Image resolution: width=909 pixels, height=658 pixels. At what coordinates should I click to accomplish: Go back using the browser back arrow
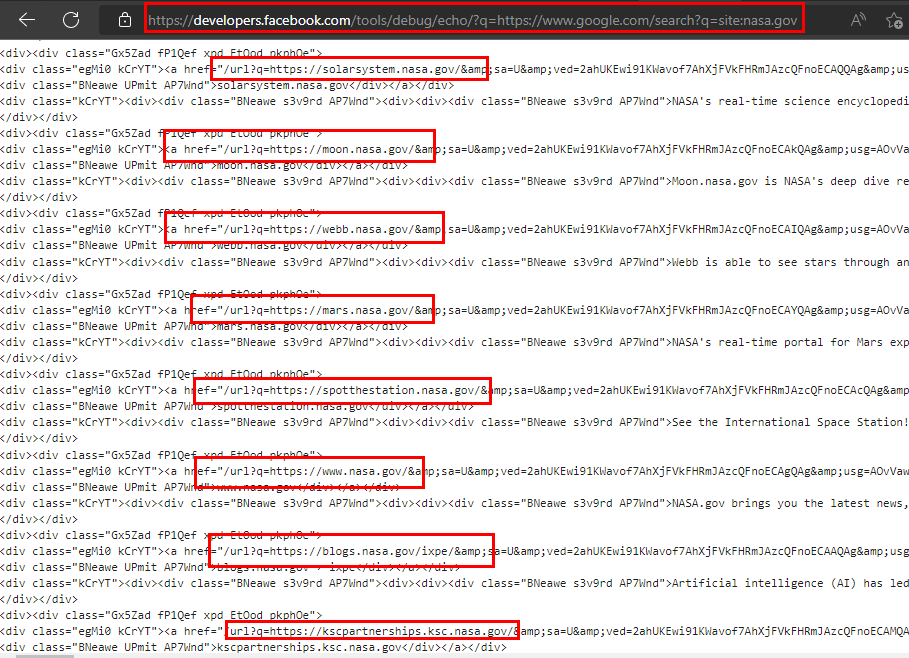[x=27, y=20]
